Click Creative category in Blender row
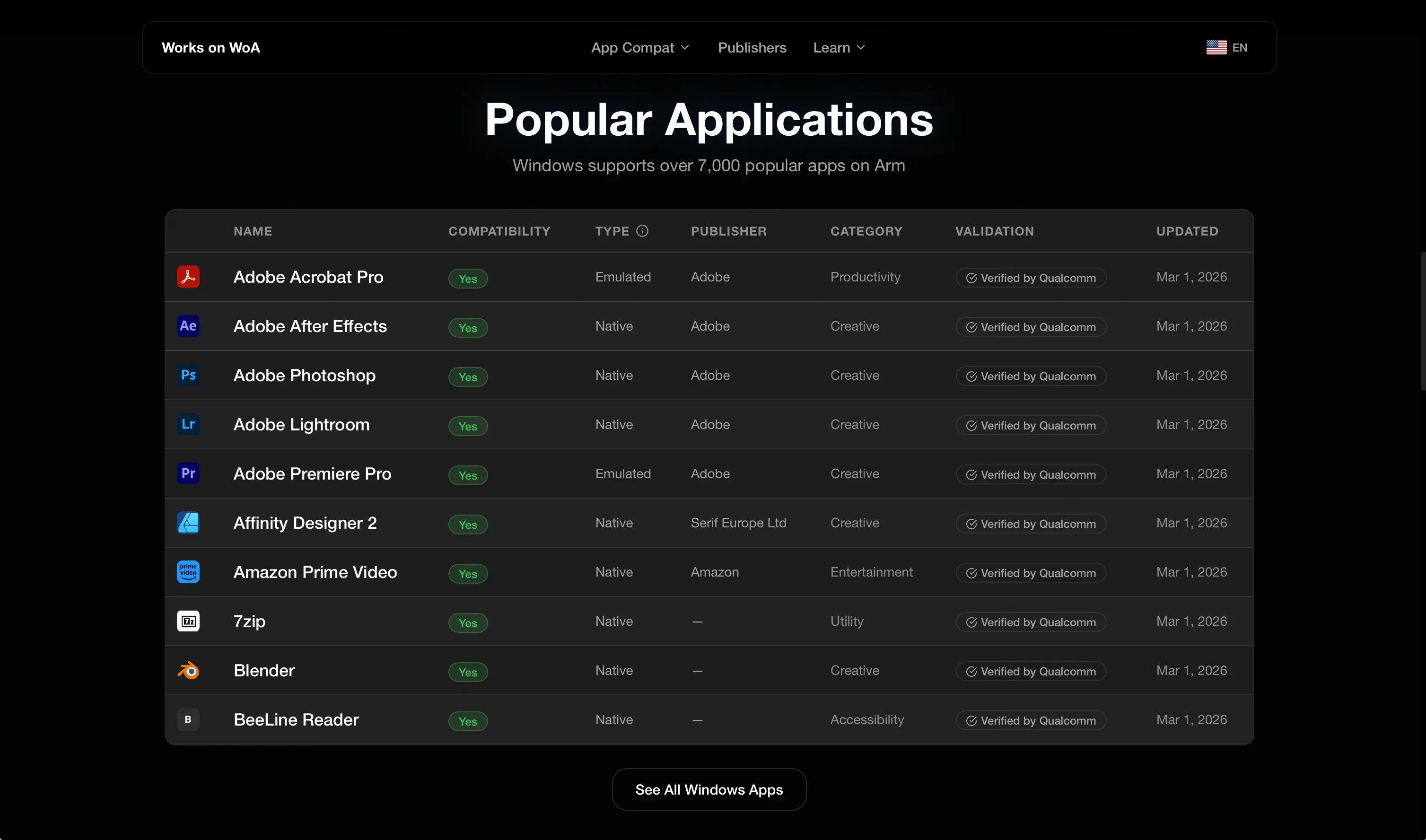Viewport: 1426px width, 840px height. click(855, 671)
